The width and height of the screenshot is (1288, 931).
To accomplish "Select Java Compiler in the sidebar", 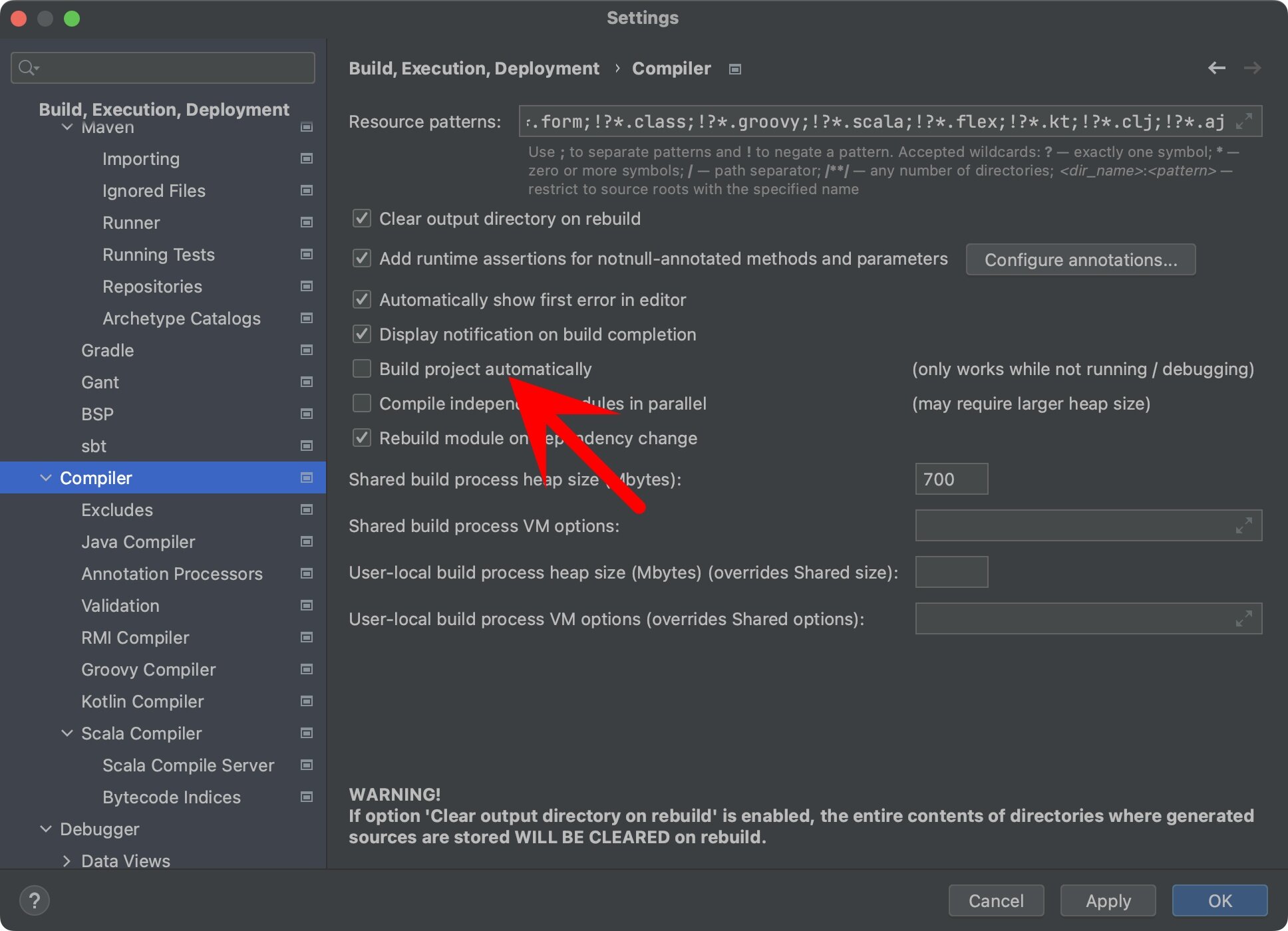I will [x=138, y=541].
